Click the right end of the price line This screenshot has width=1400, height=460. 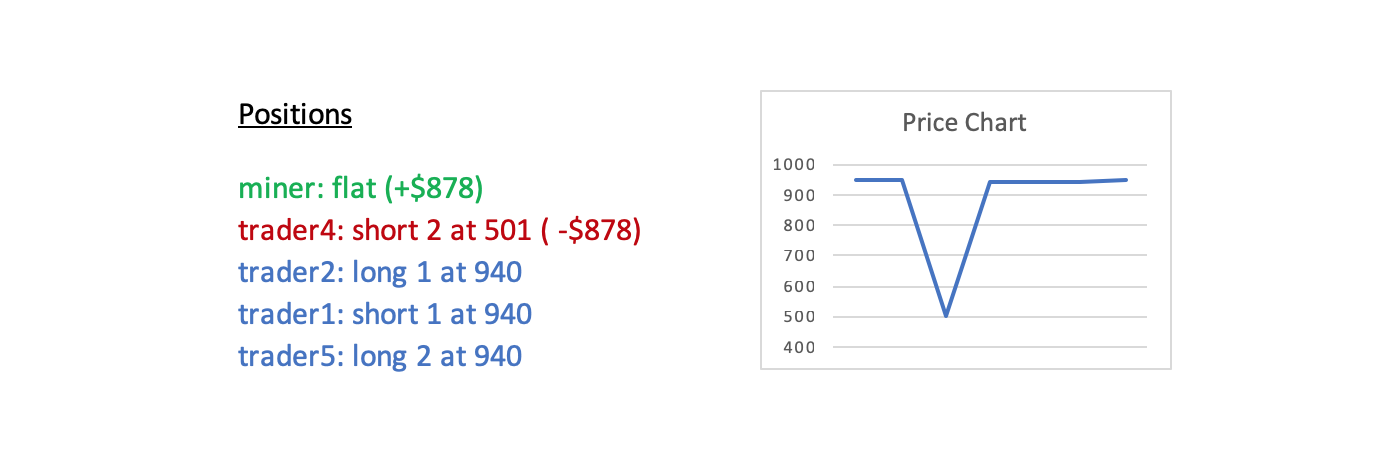click(x=1127, y=180)
